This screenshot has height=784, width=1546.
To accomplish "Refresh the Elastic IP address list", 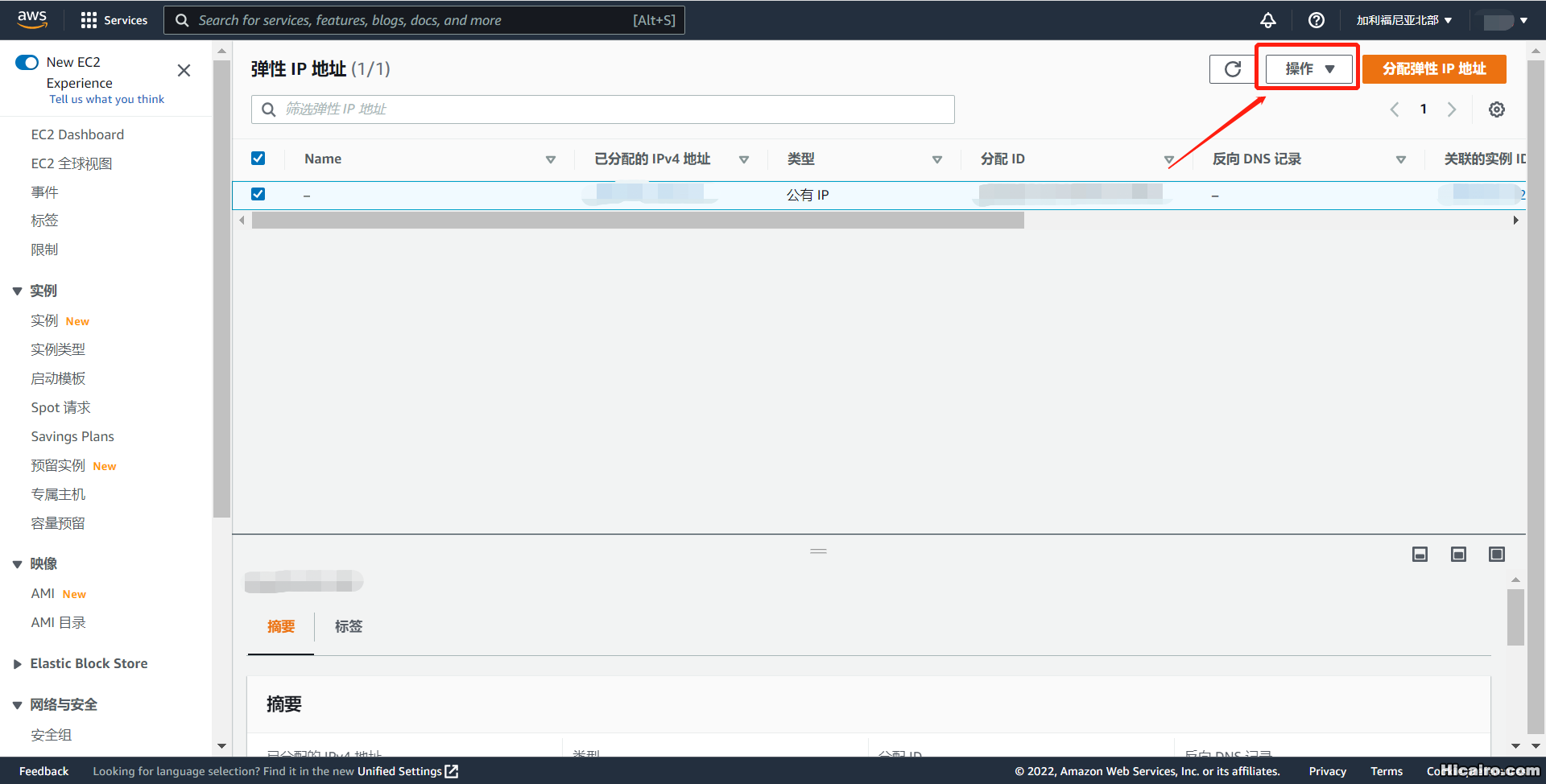I will click(1231, 68).
